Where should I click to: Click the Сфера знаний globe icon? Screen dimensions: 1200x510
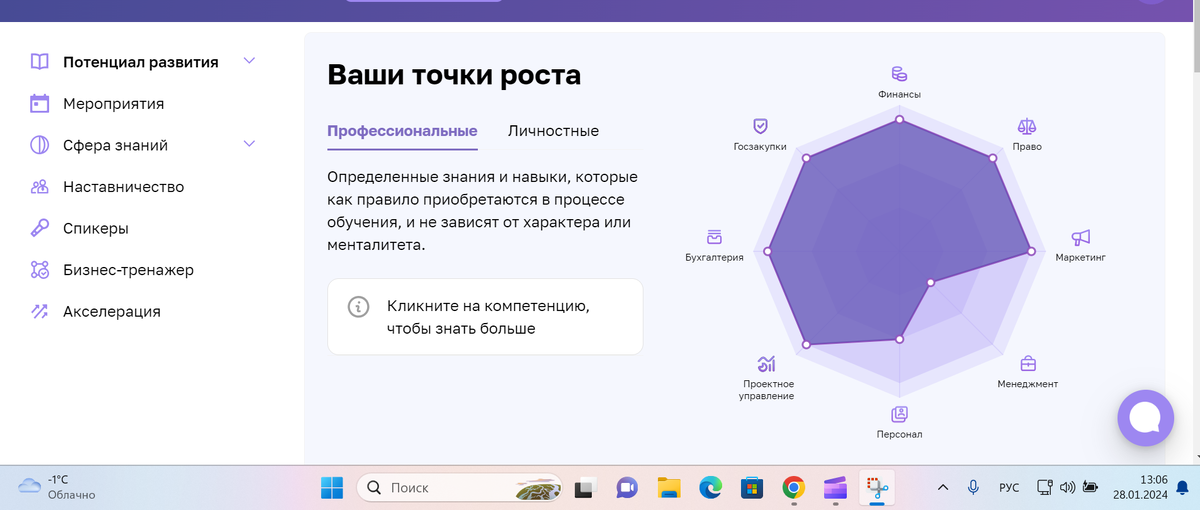[x=39, y=145]
